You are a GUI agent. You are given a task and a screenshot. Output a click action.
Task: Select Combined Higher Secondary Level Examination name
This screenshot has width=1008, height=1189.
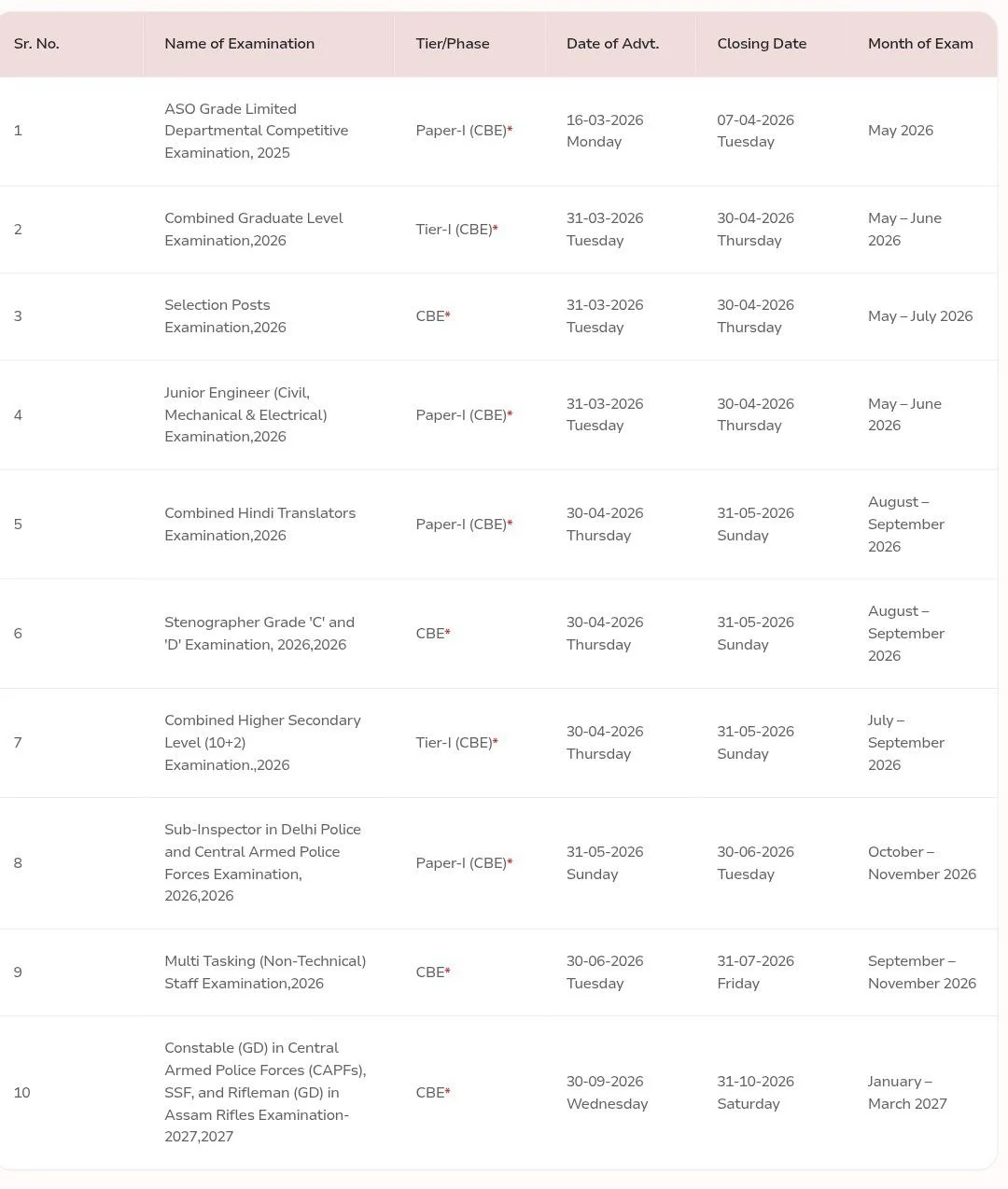pos(262,743)
